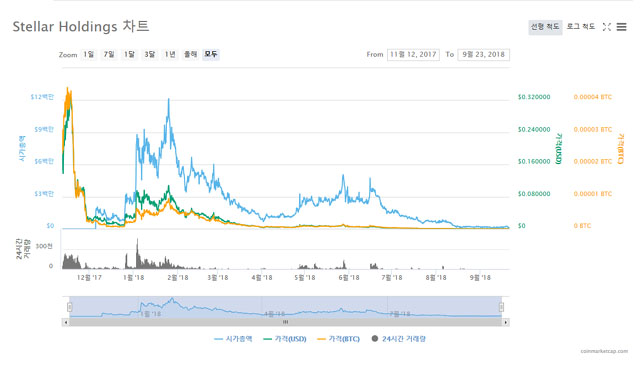Screen dimensions: 640x370
Task: Set zoom to 1달
Action: pos(129,54)
